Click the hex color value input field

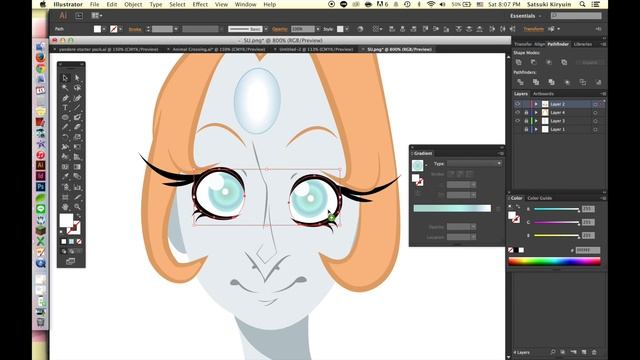(588, 250)
